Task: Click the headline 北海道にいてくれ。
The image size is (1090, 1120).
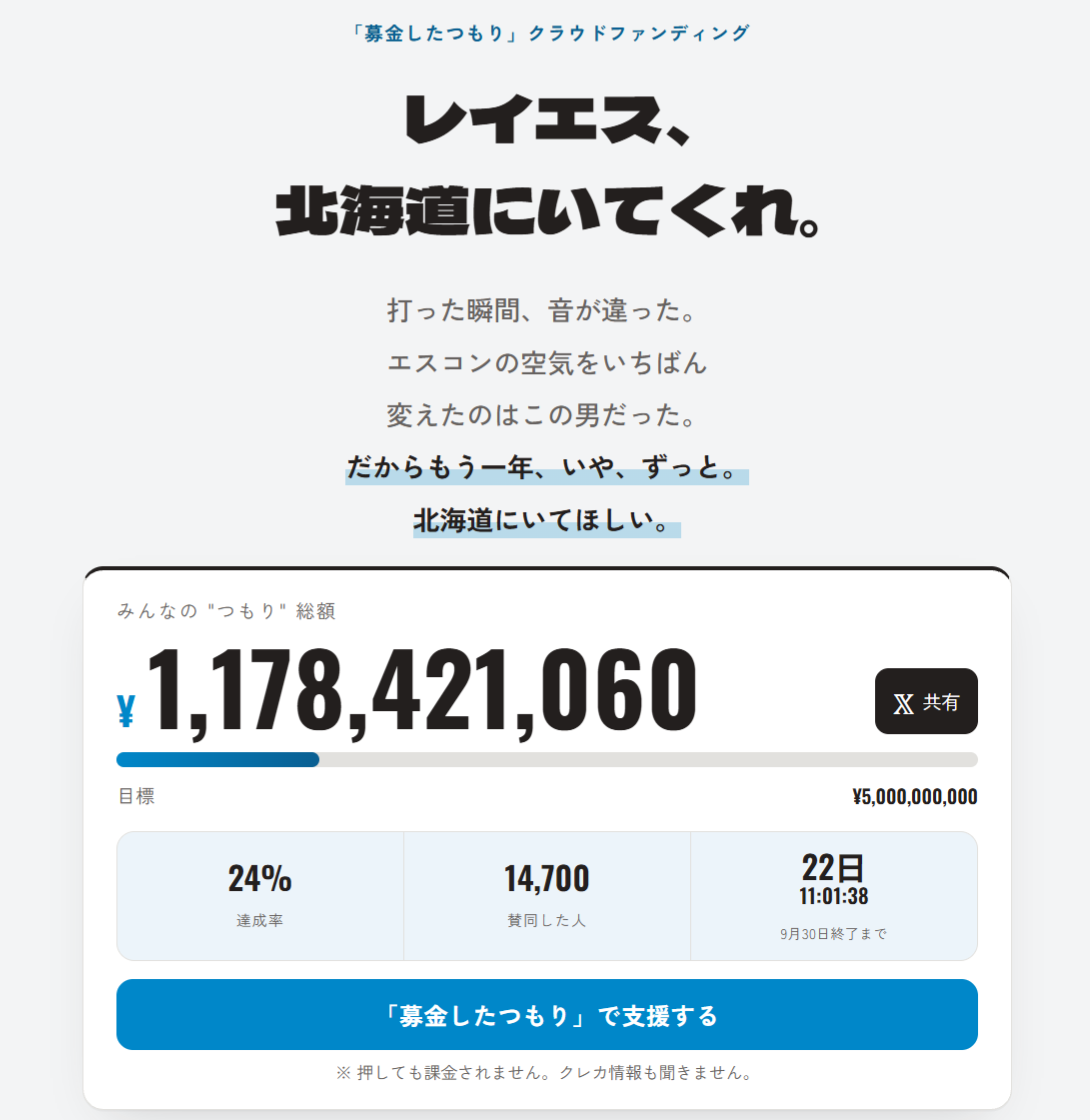Action: coord(548,211)
